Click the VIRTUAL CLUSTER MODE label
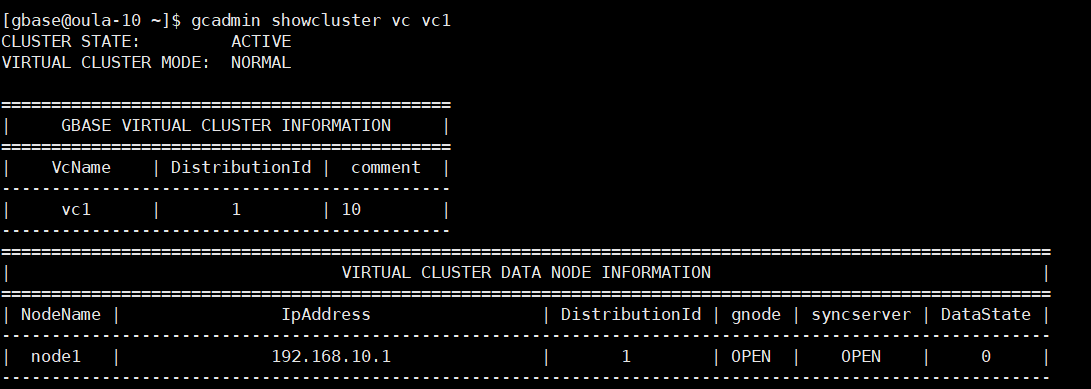1091x389 pixels. point(106,63)
